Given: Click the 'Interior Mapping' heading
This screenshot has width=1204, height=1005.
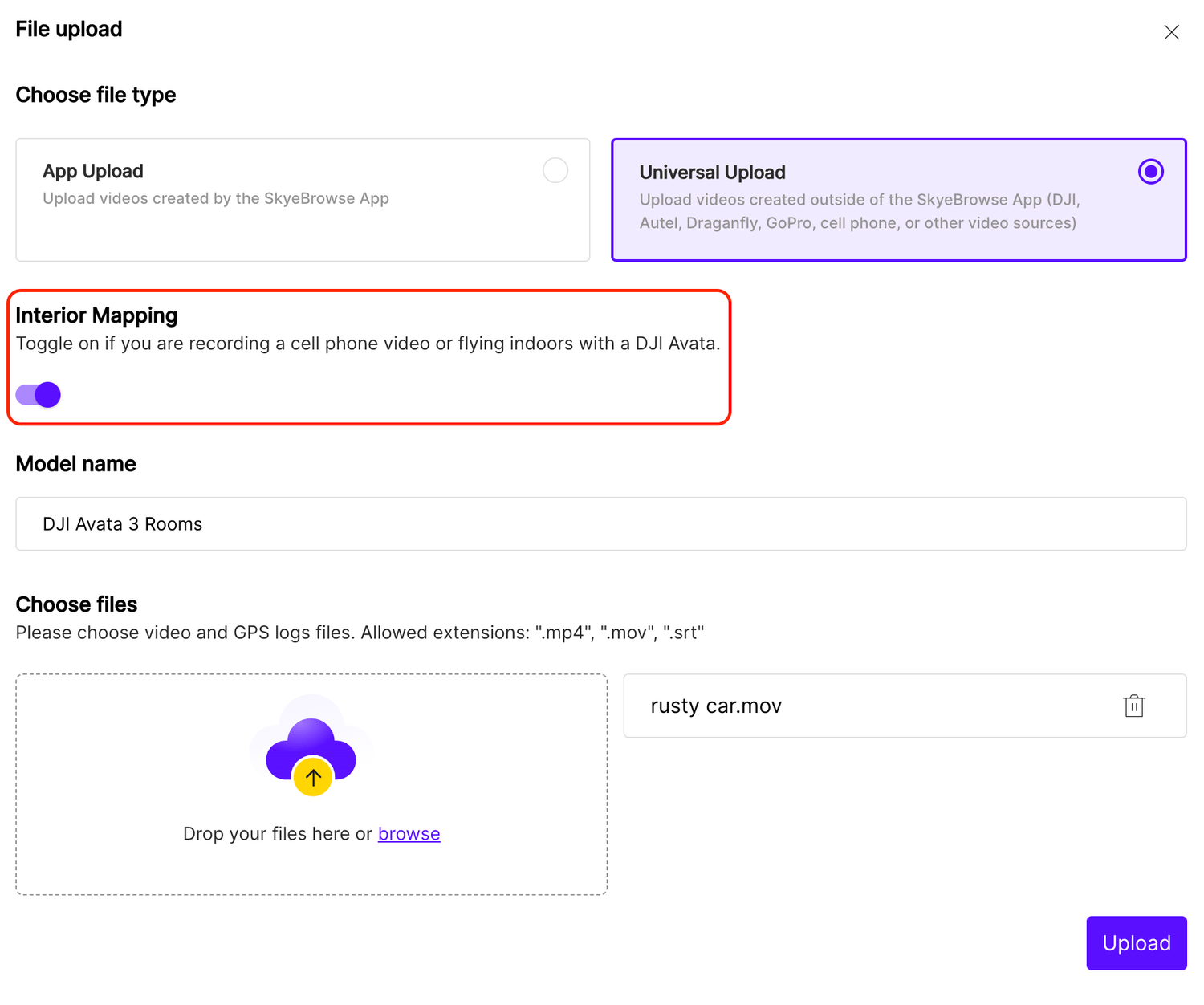Looking at the screenshot, I should click(96, 315).
